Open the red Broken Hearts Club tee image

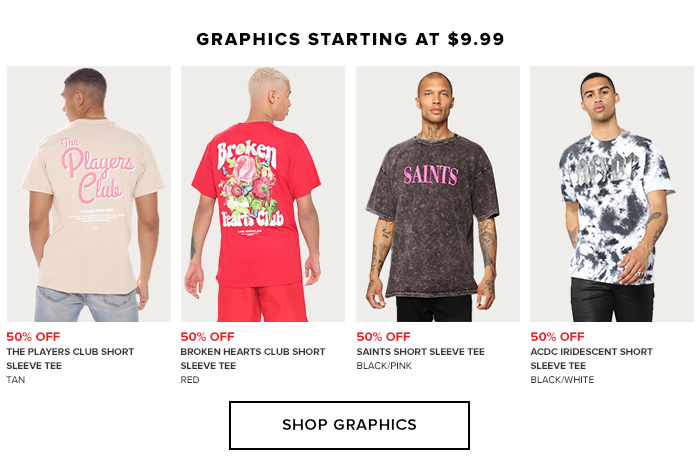click(263, 194)
